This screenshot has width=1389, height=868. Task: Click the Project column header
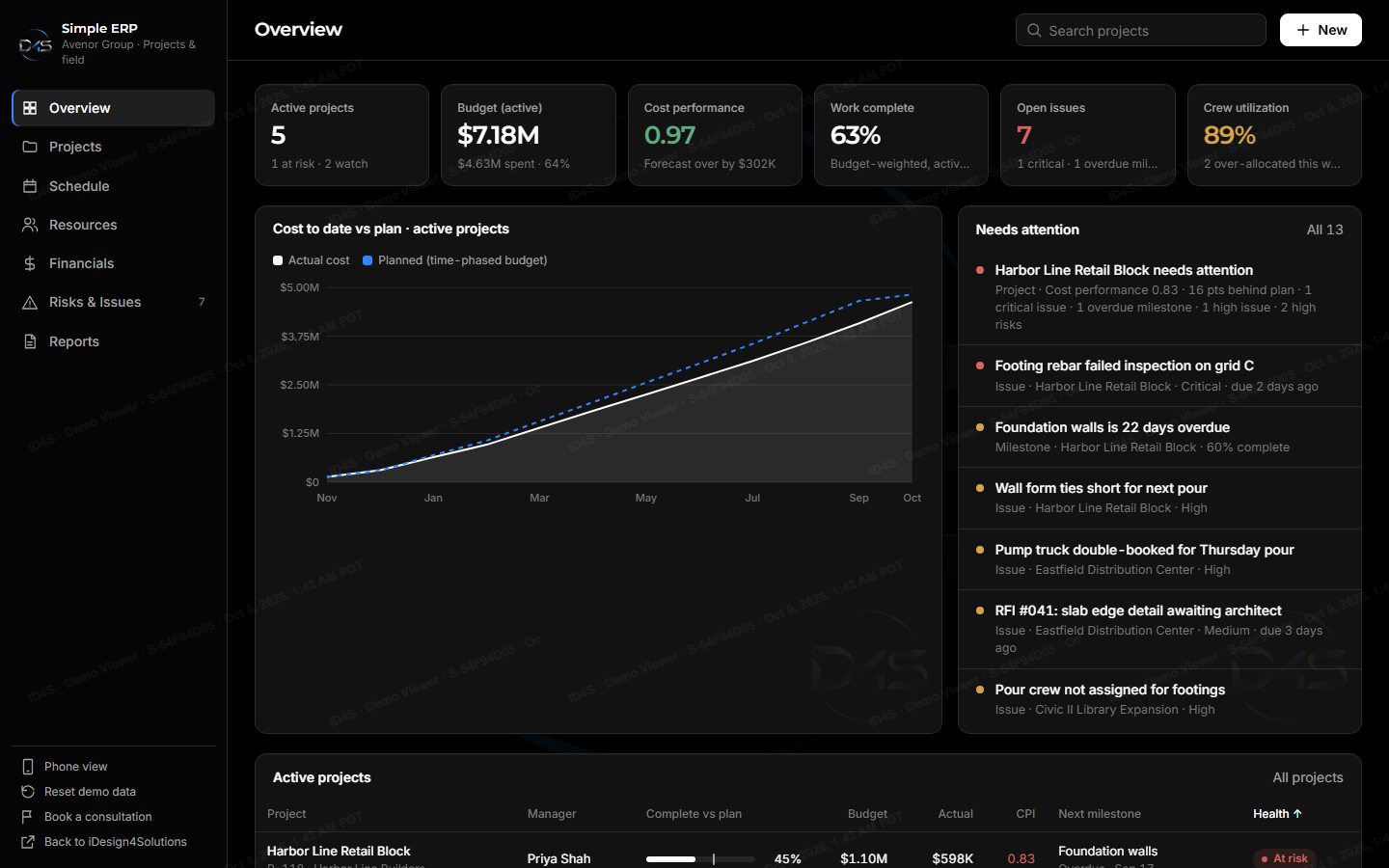coord(286,814)
